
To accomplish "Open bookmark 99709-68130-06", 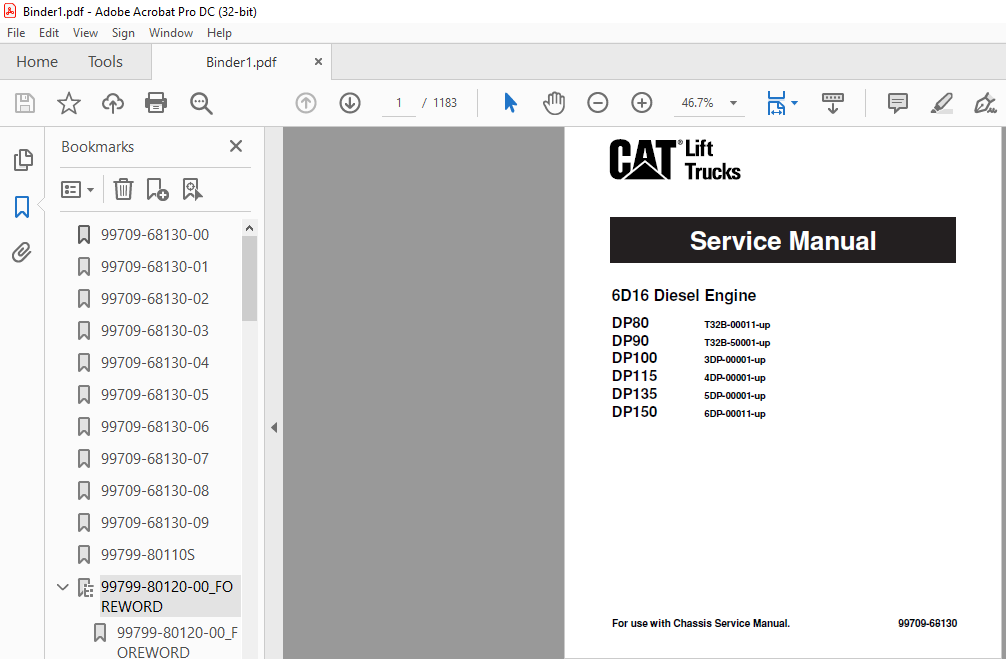I will point(155,427).
